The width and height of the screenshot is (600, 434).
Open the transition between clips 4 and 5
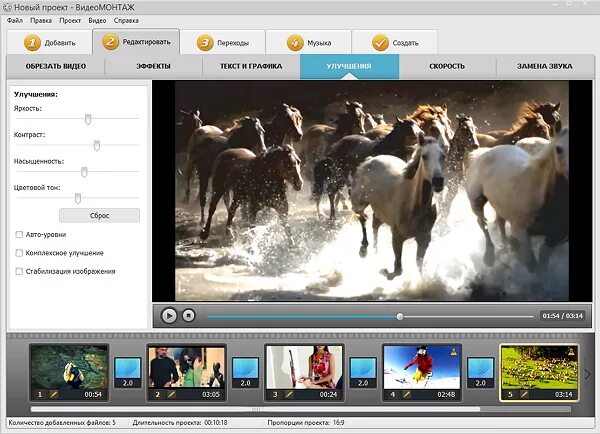click(x=481, y=372)
